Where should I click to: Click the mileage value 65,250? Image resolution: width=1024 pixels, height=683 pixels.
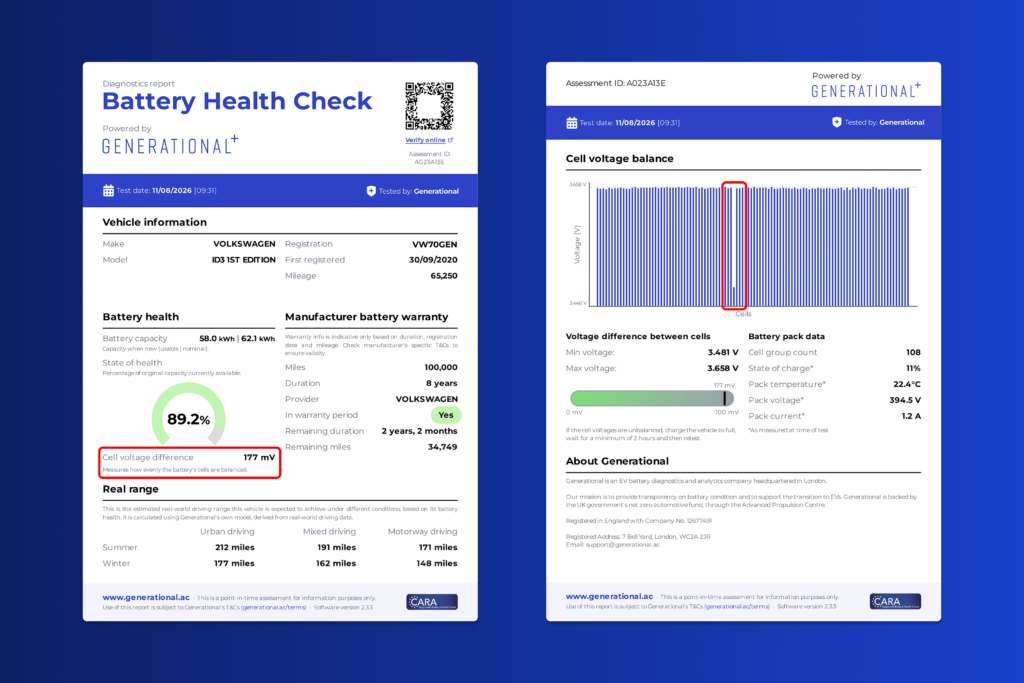(444, 276)
